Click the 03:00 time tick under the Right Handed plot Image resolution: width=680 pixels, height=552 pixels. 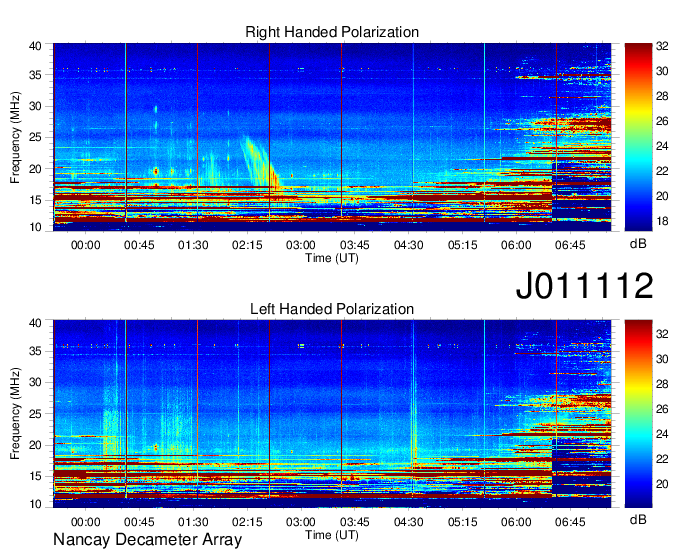(301, 245)
